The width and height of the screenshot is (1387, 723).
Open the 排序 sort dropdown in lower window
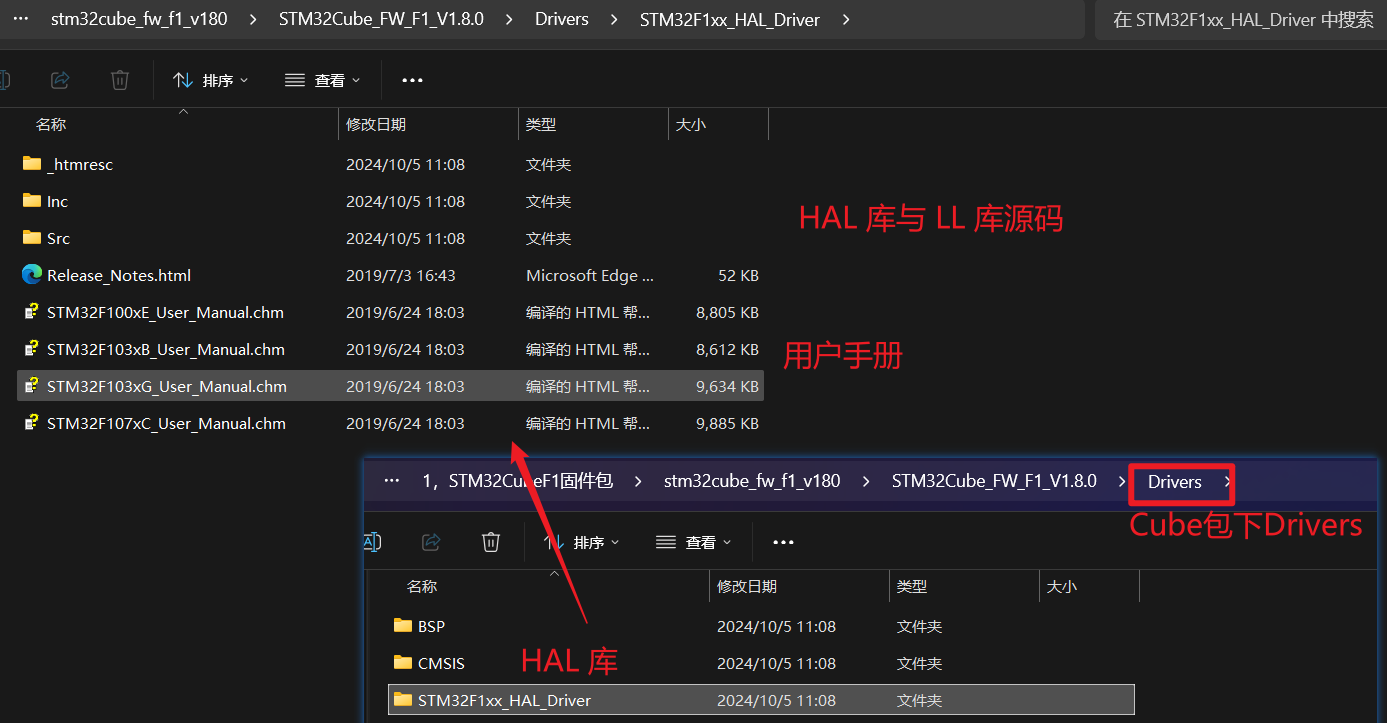(581, 542)
